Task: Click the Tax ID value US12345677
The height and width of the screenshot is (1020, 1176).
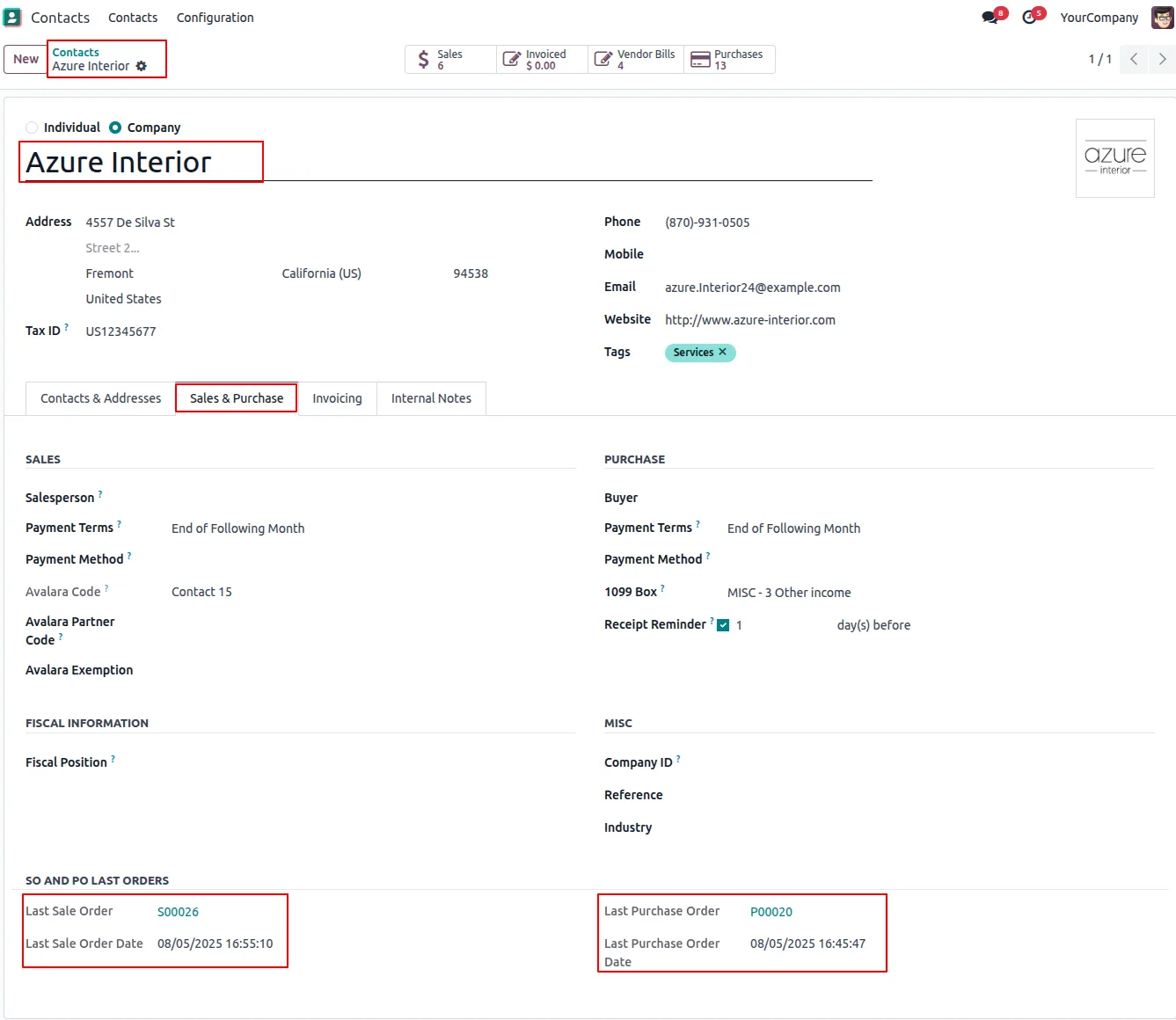Action: pos(121,331)
